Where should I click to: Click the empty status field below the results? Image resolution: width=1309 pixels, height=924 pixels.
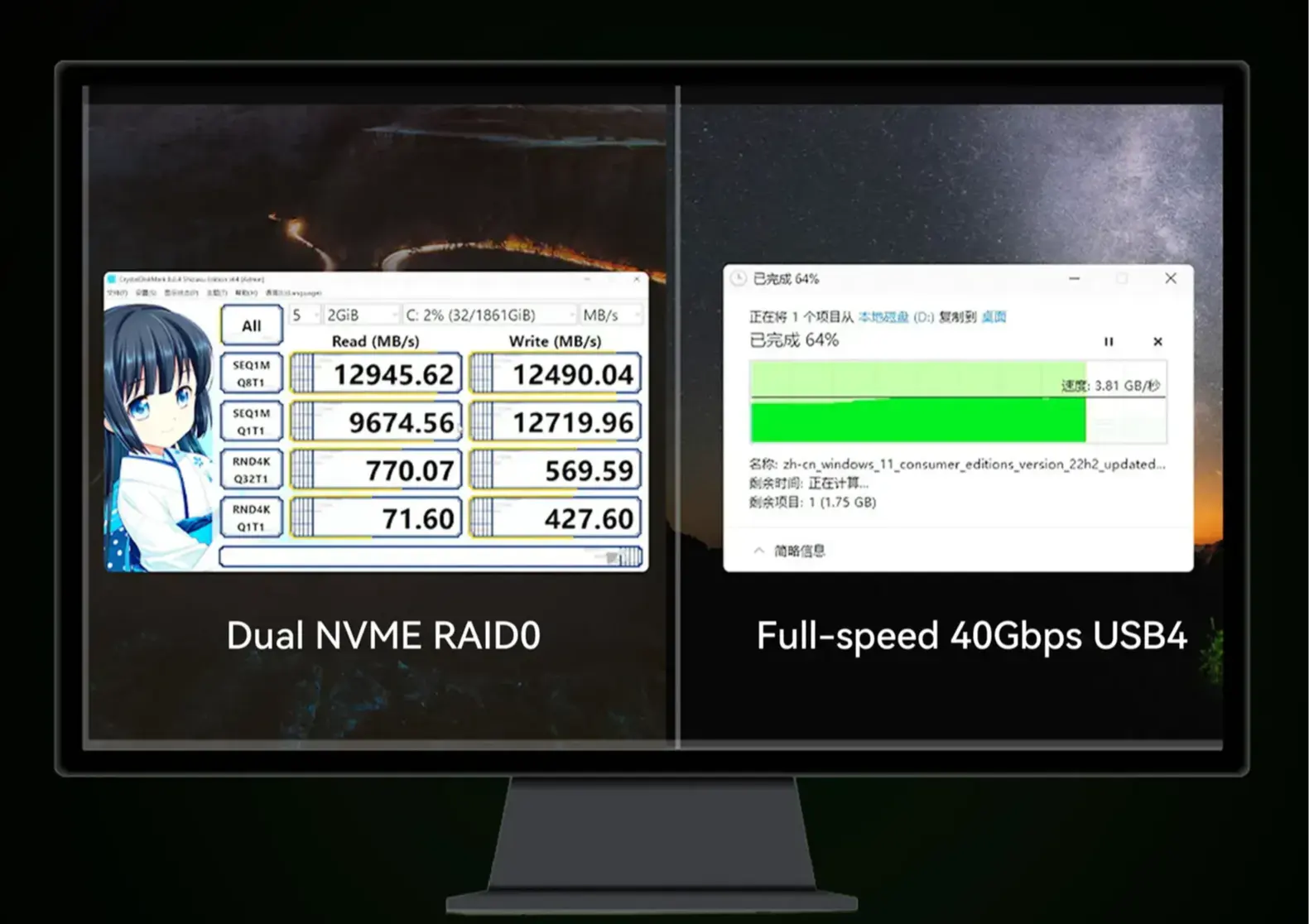(x=431, y=556)
